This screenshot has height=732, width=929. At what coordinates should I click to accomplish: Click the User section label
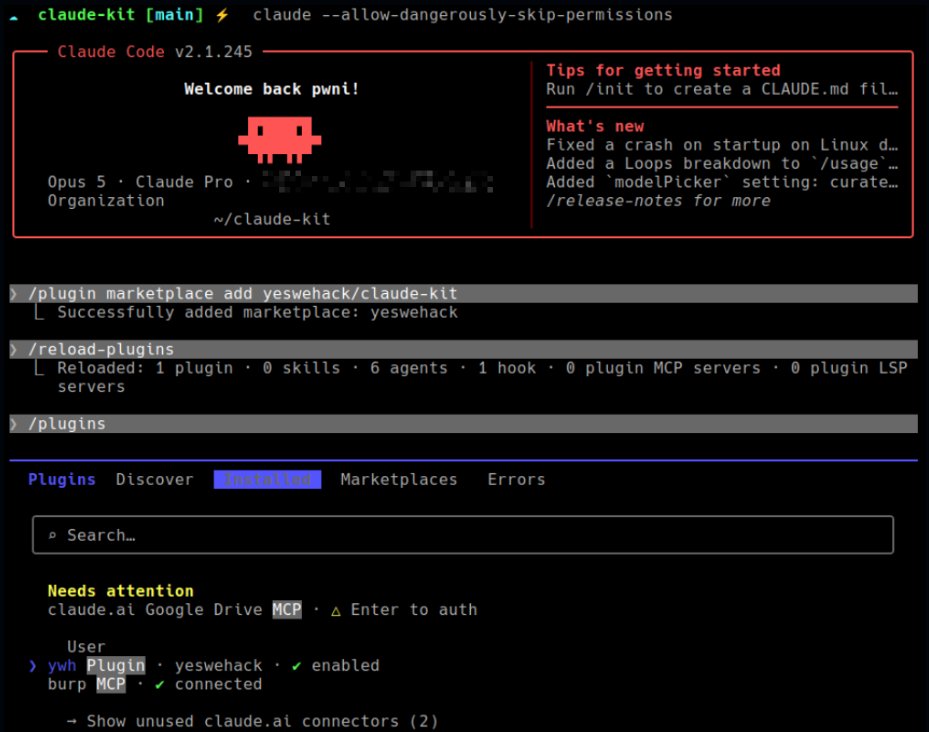pyautogui.click(x=86, y=647)
